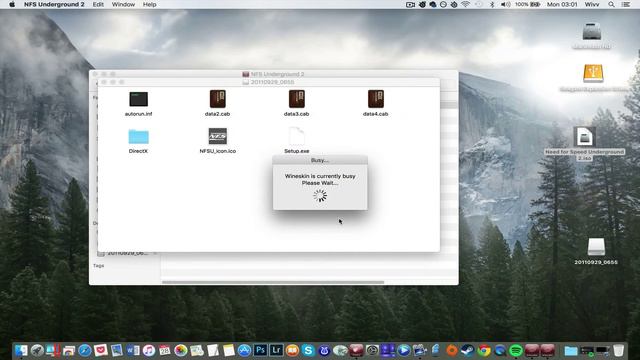This screenshot has height=360, width=640.
Task: Click the Mon 03:01 clock
Action: coord(562,4)
